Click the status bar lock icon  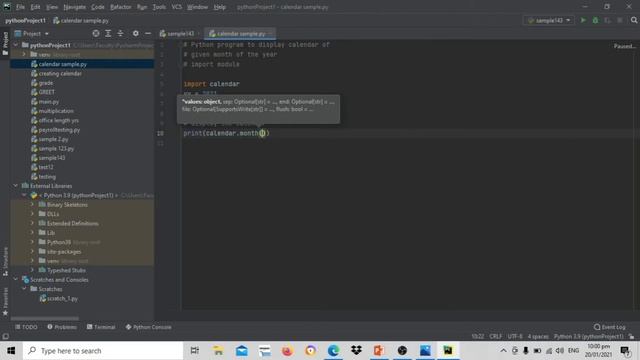click(631, 337)
